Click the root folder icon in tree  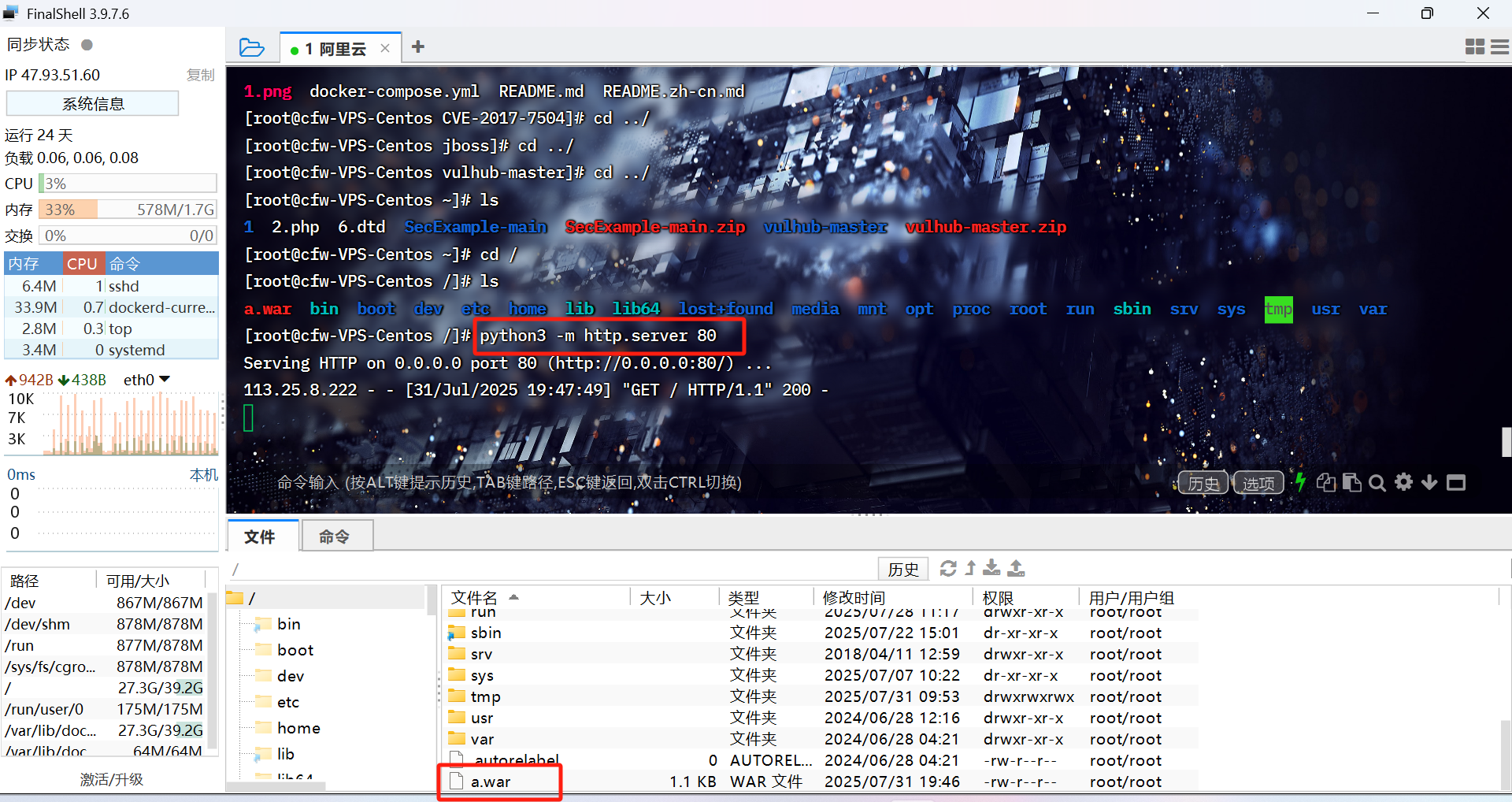click(235, 598)
